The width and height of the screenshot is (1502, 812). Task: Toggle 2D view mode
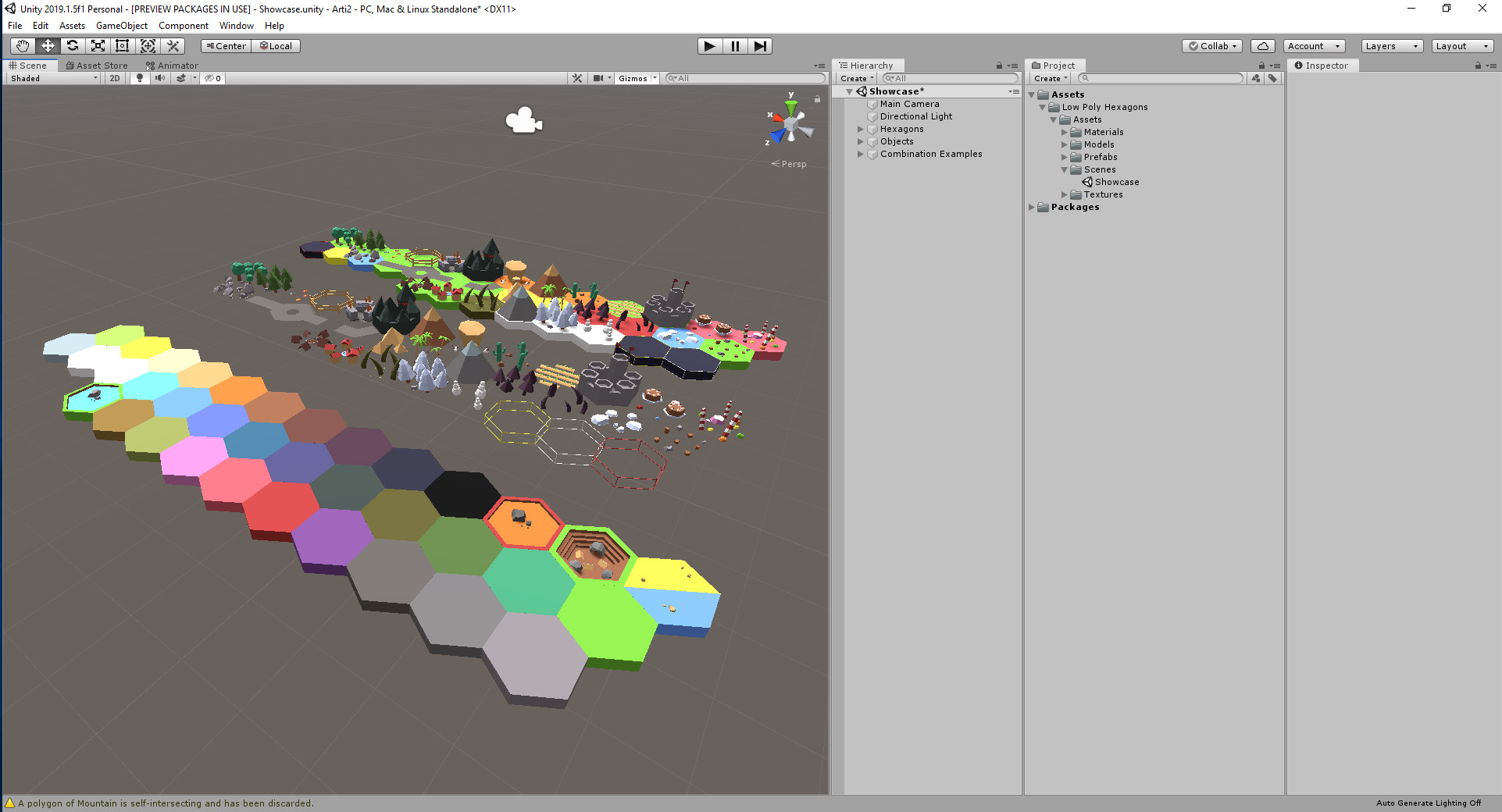click(114, 77)
